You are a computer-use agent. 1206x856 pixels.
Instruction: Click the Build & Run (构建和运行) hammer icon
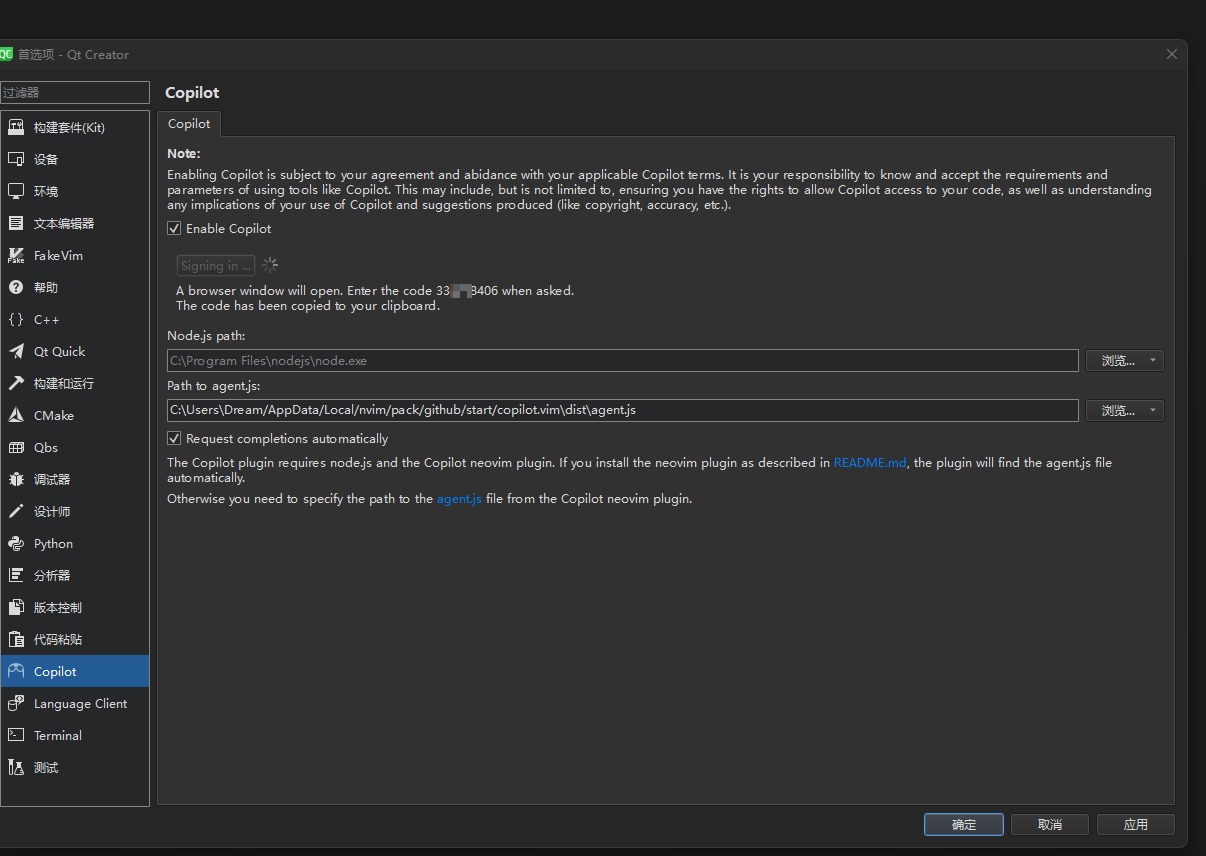pos(16,383)
